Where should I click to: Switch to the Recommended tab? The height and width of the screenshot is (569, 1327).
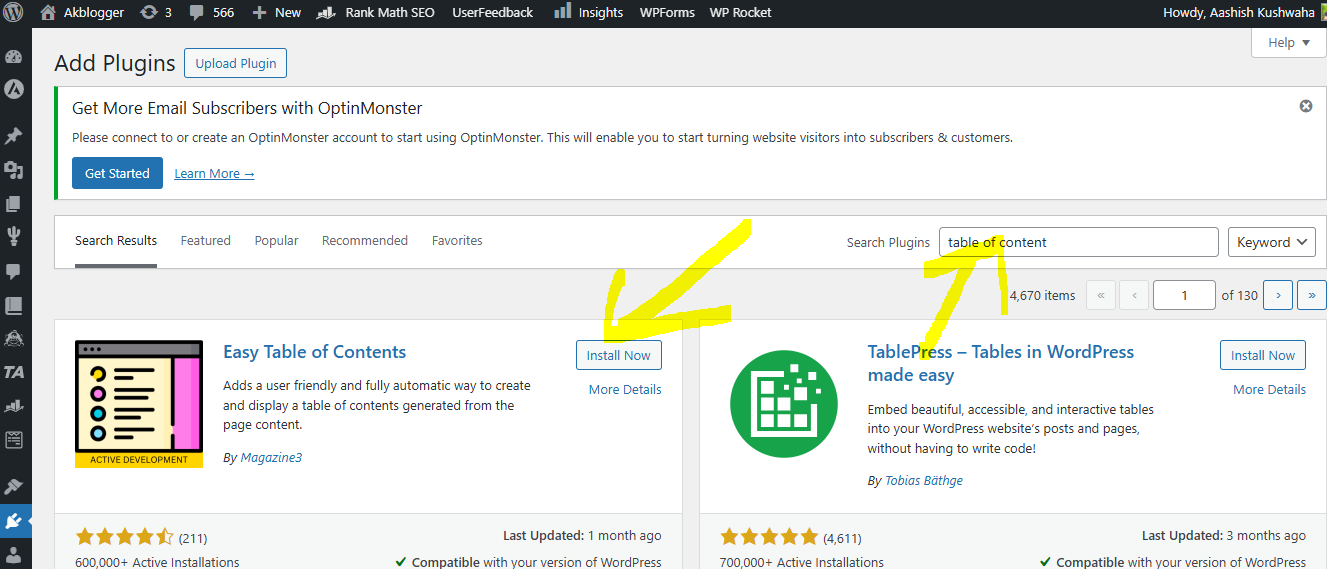point(365,241)
